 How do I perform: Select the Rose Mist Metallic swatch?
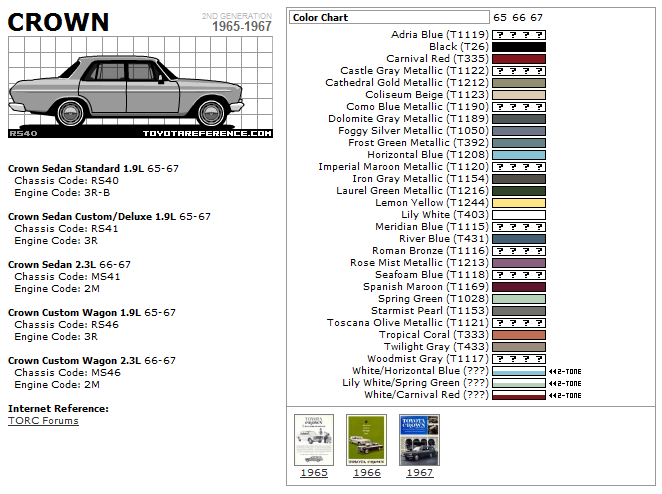(x=519, y=263)
